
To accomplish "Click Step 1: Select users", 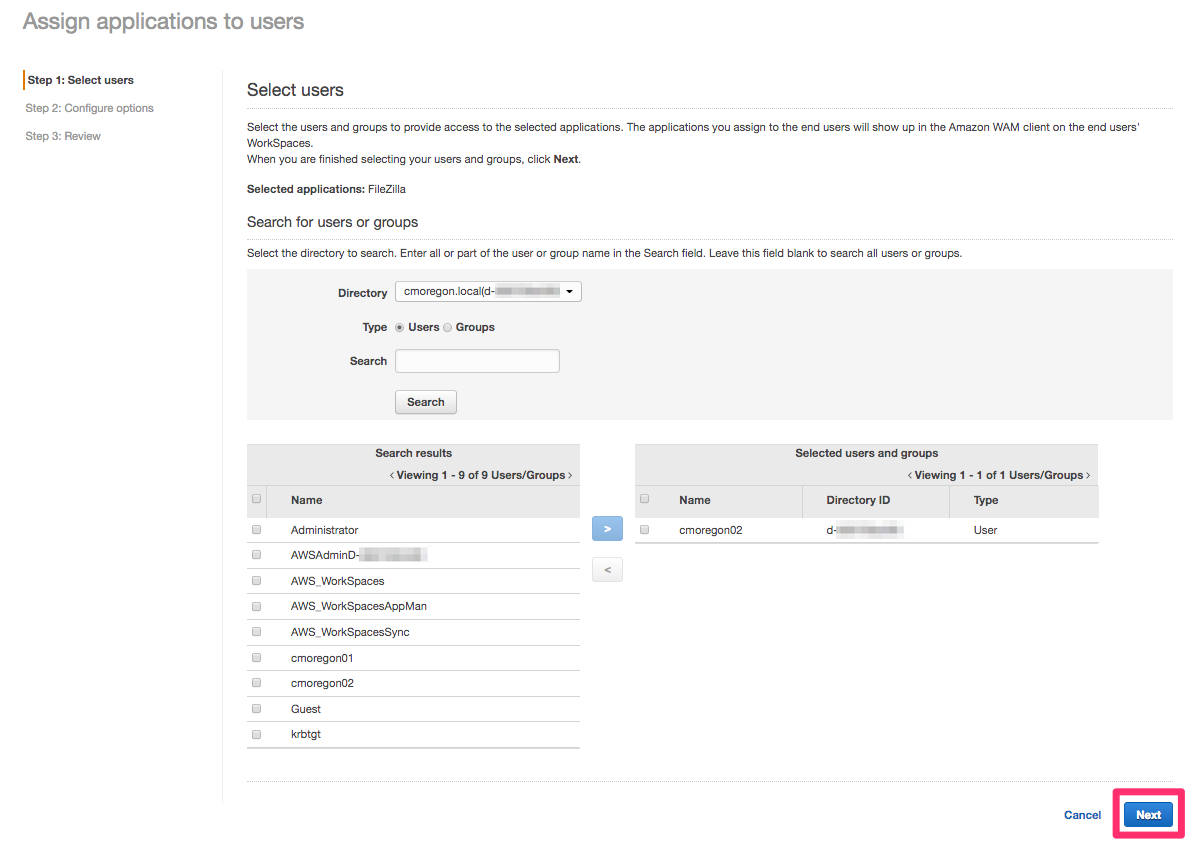I will tap(80, 79).
